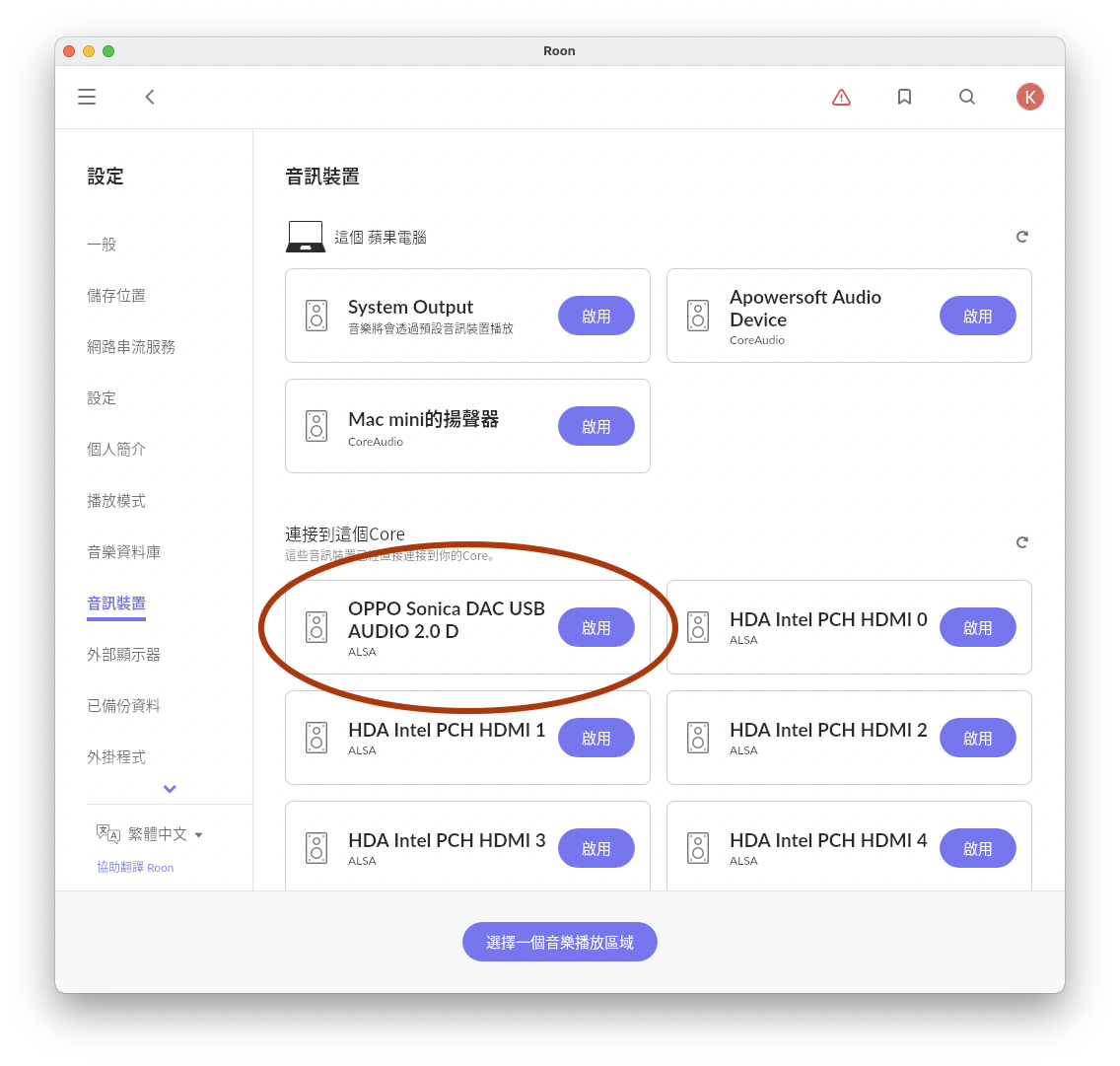Enable HDA Intel PCH HDMI 4

coord(978,849)
